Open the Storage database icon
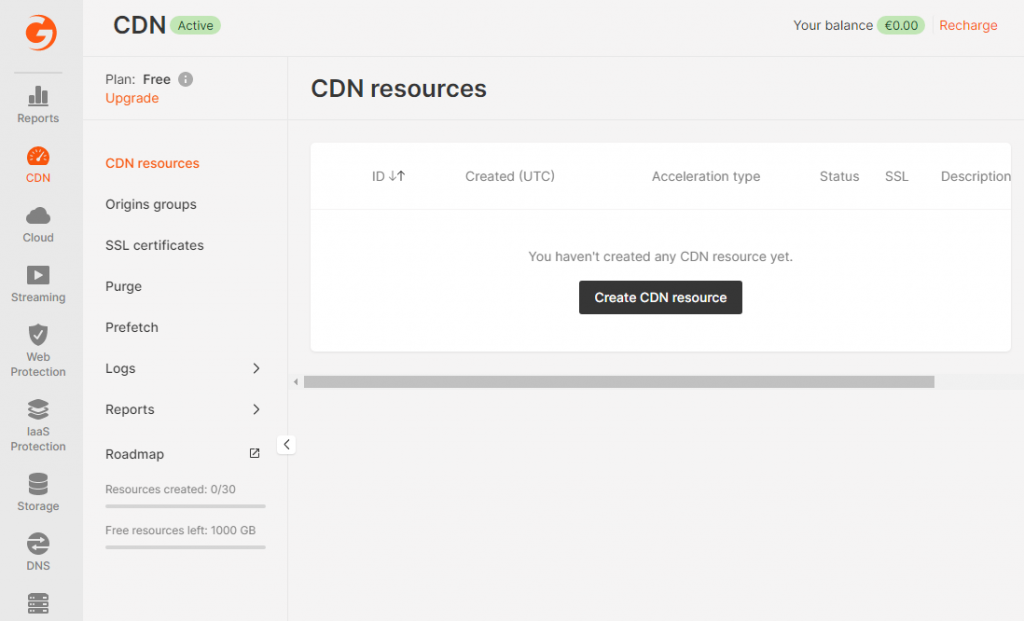Screen dimensions: 1024x621 tap(38, 484)
